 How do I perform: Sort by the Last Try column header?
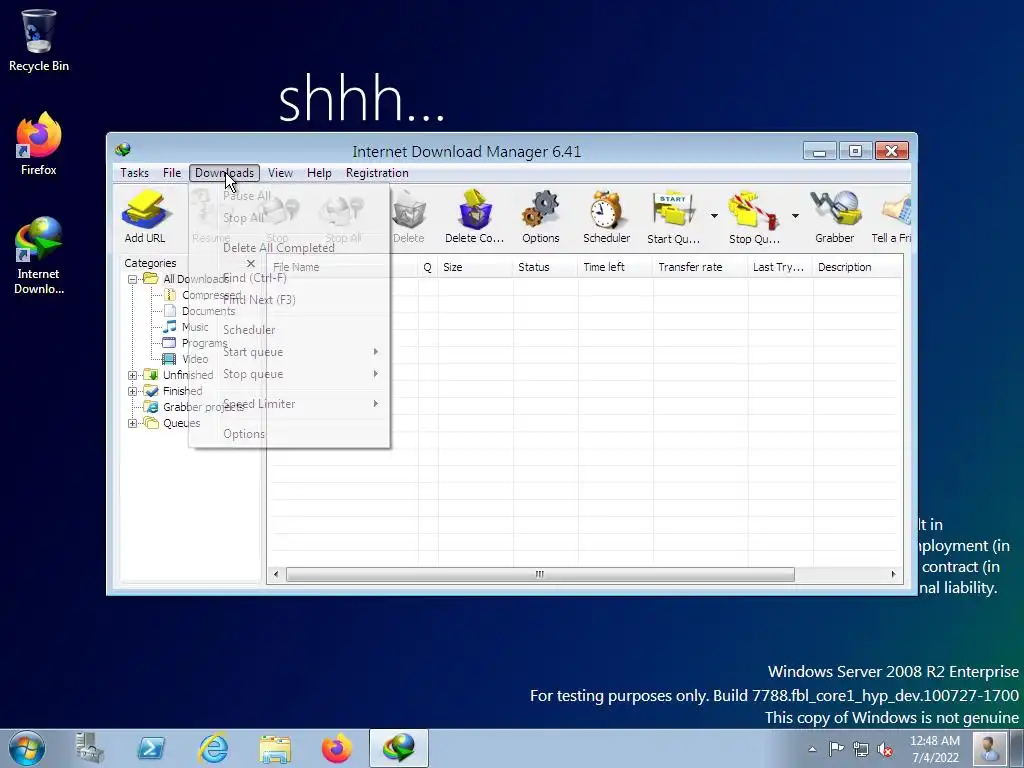(780, 267)
